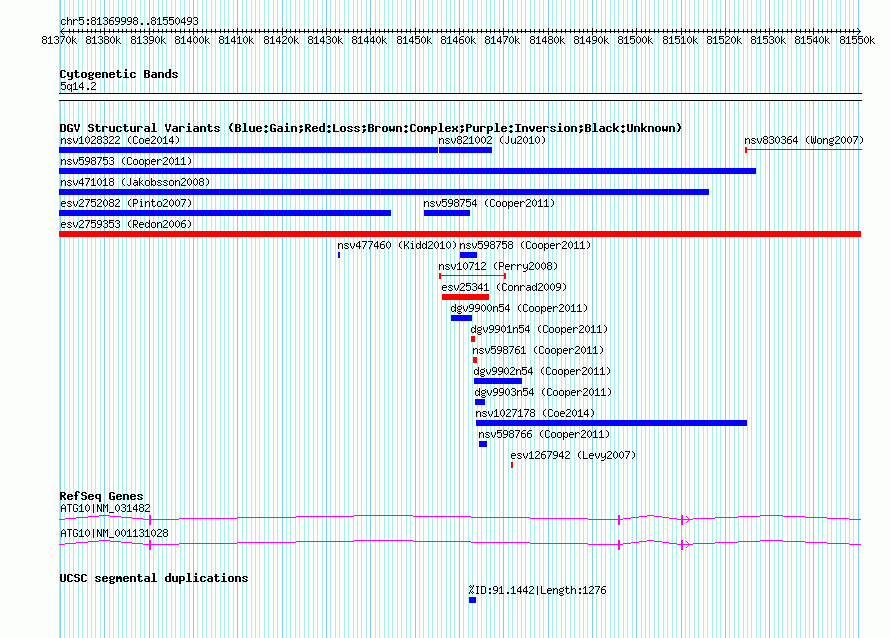Select the long blue nsv1027178 bar

(x=611, y=423)
